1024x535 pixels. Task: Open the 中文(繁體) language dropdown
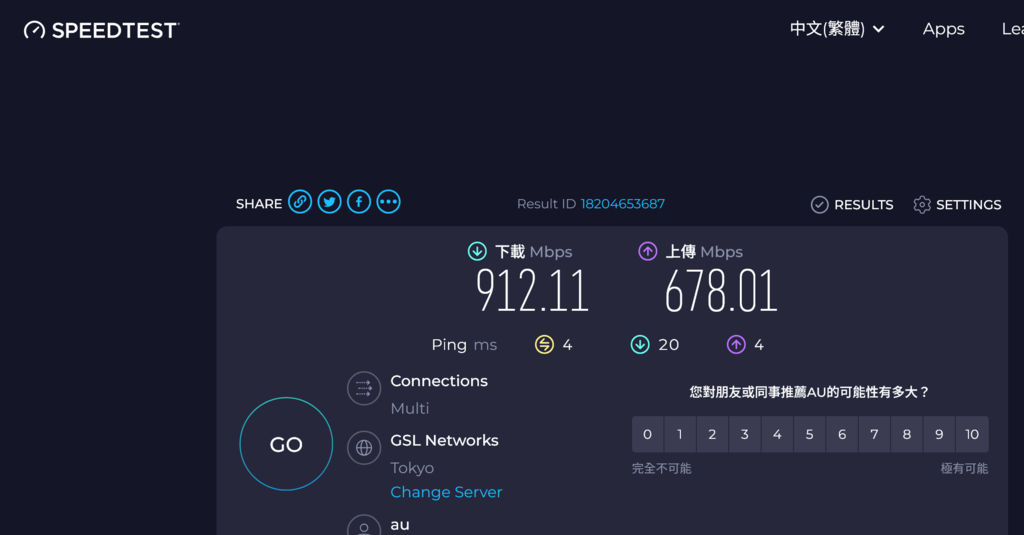point(837,29)
